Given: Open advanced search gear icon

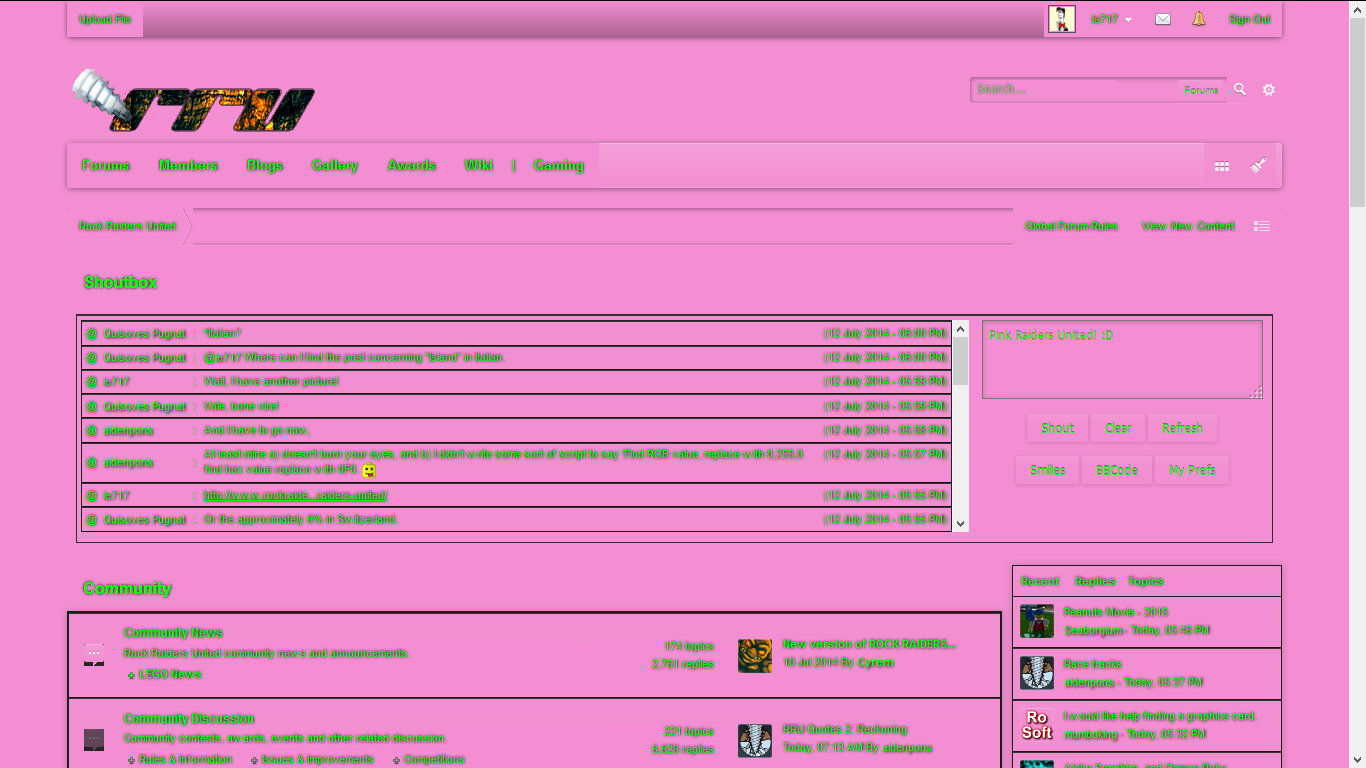Looking at the screenshot, I should click(x=1269, y=90).
